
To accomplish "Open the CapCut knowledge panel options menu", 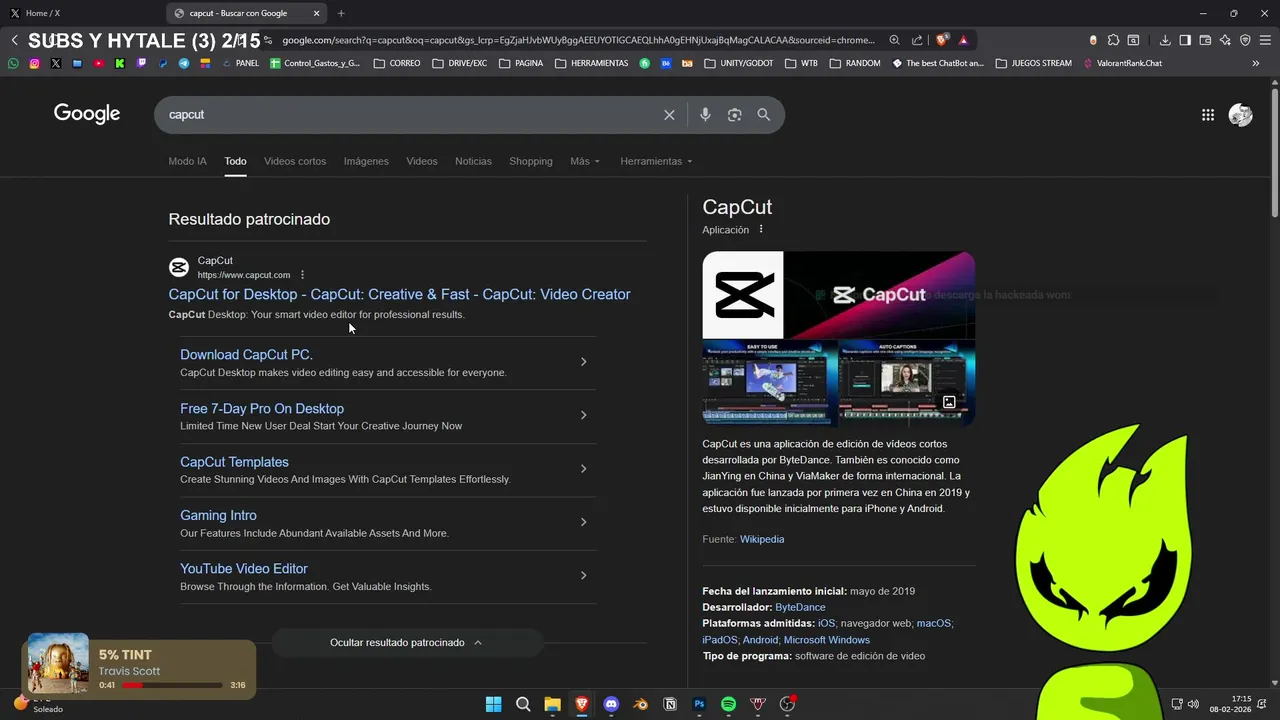I will (761, 229).
